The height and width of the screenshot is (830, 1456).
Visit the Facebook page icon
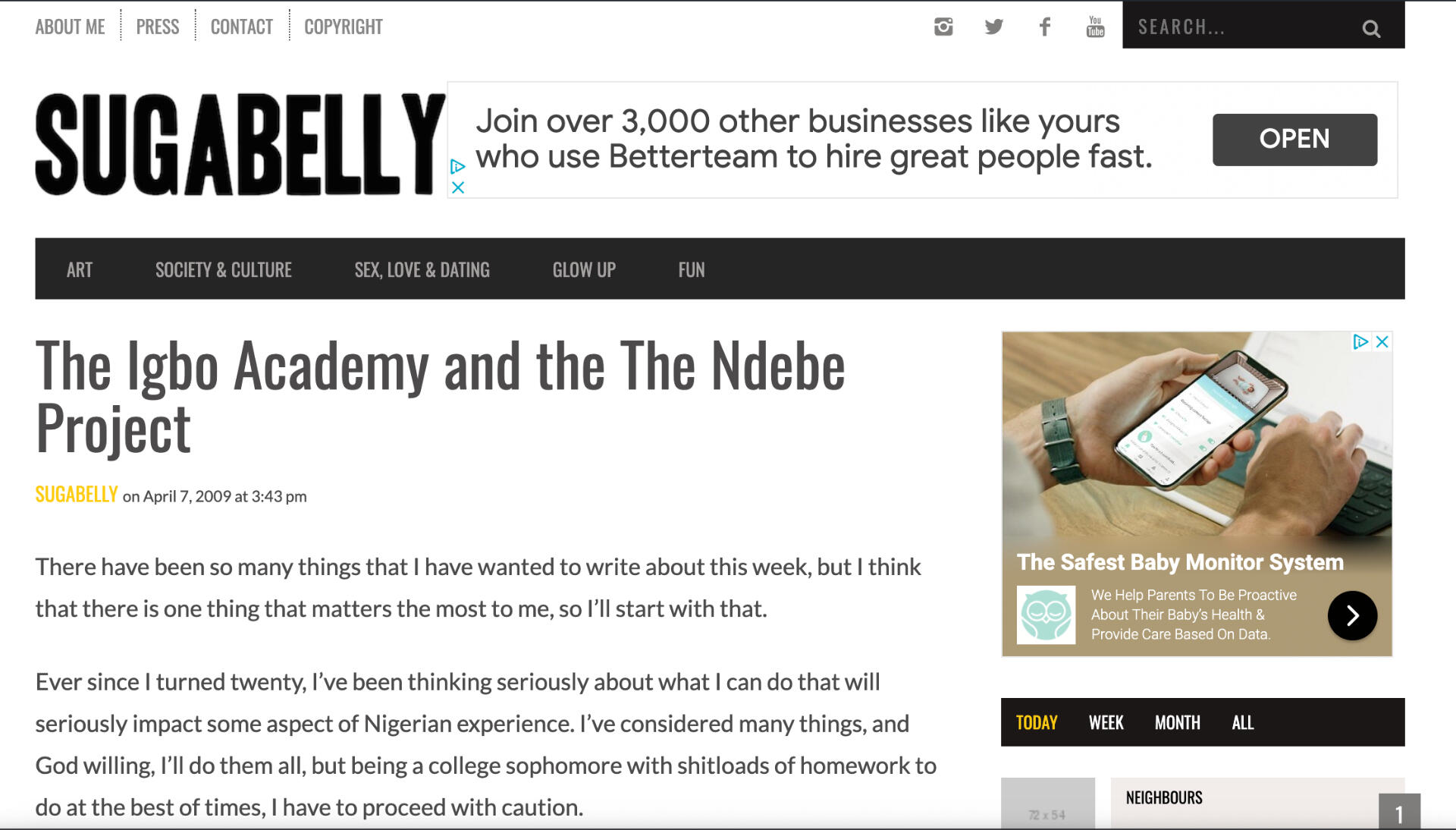click(x=1044, y=27)
